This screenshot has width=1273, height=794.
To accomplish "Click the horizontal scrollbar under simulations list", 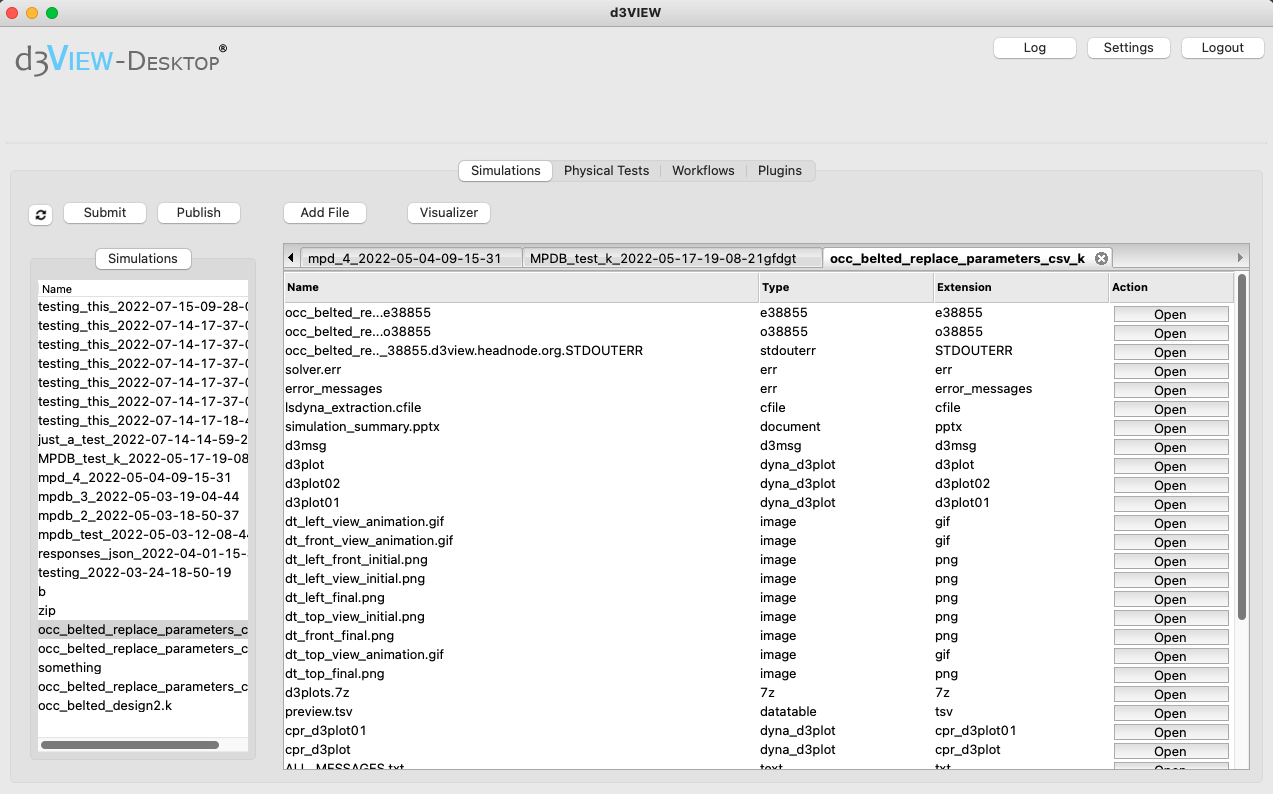I will point(130,745).
